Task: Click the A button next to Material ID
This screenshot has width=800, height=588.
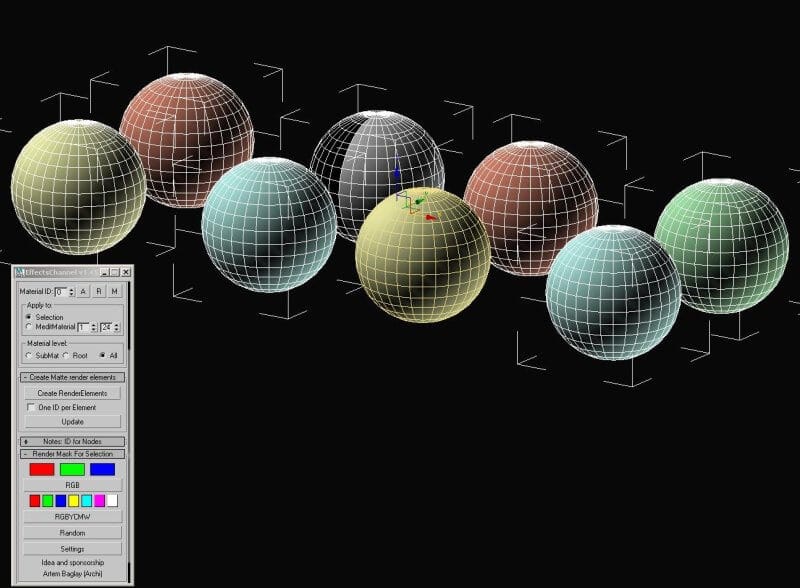Action: click(84, 292)
